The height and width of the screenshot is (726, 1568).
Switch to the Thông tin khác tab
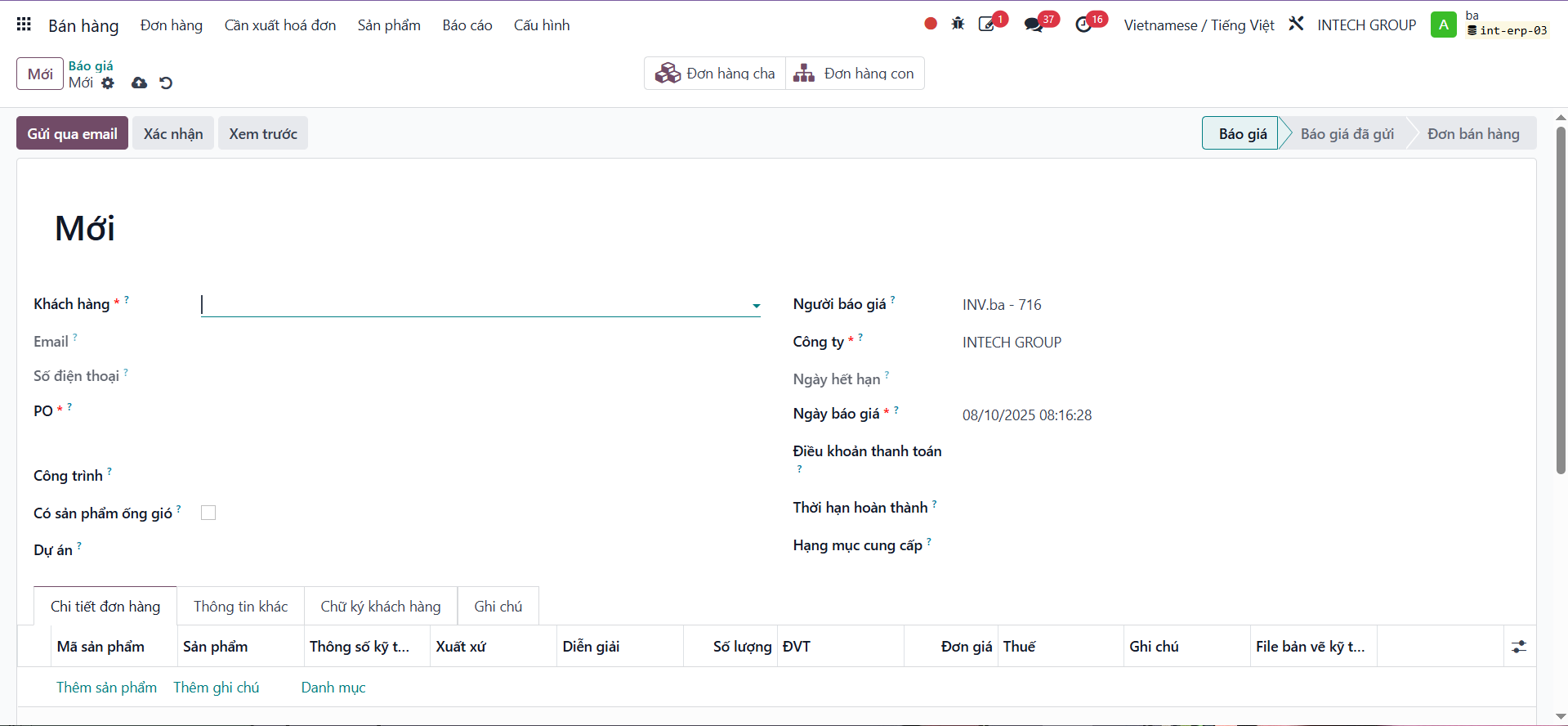pyautogui.click(x=241, y=606)
